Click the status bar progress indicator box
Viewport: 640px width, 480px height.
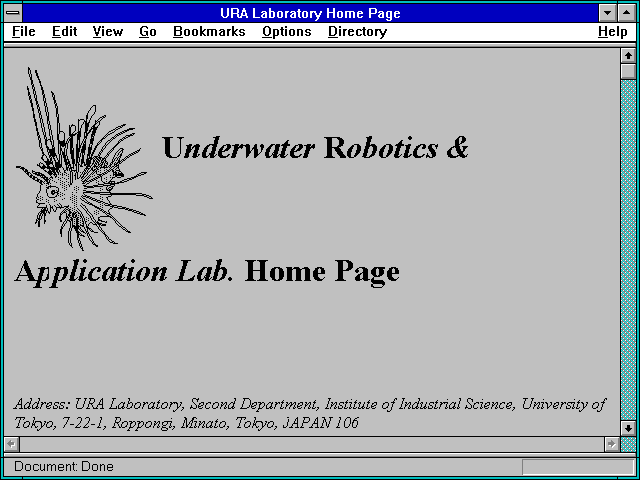578,467
